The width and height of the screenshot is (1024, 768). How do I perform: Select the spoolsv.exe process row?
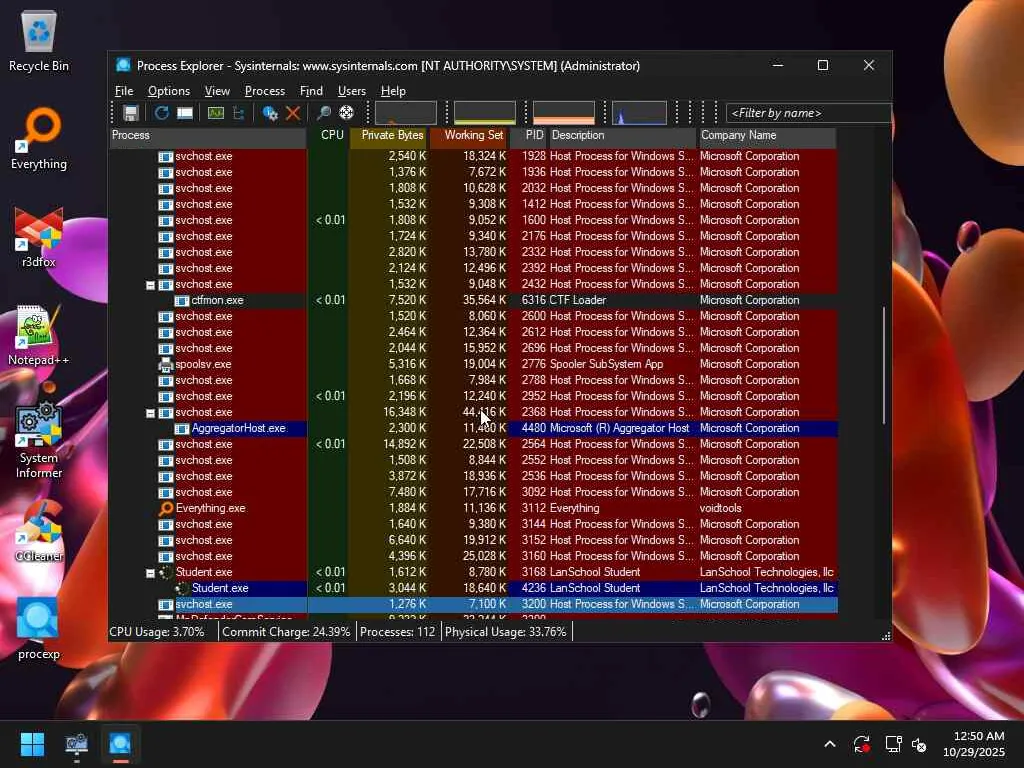473,364
